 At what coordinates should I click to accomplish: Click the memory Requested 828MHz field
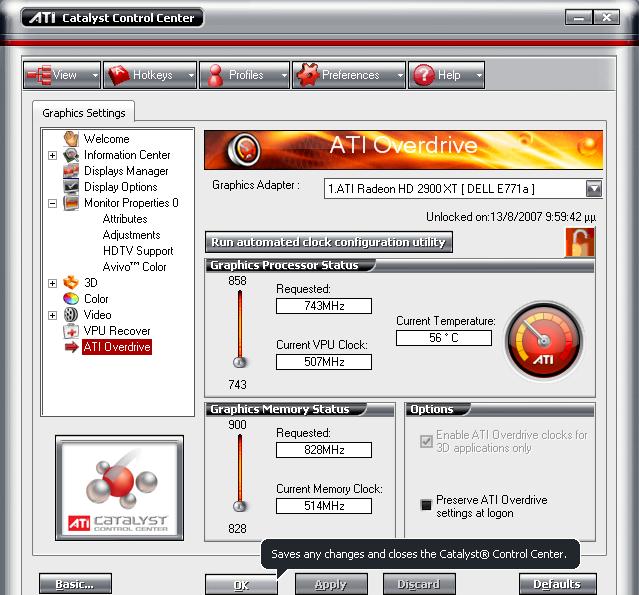(324, 450)
